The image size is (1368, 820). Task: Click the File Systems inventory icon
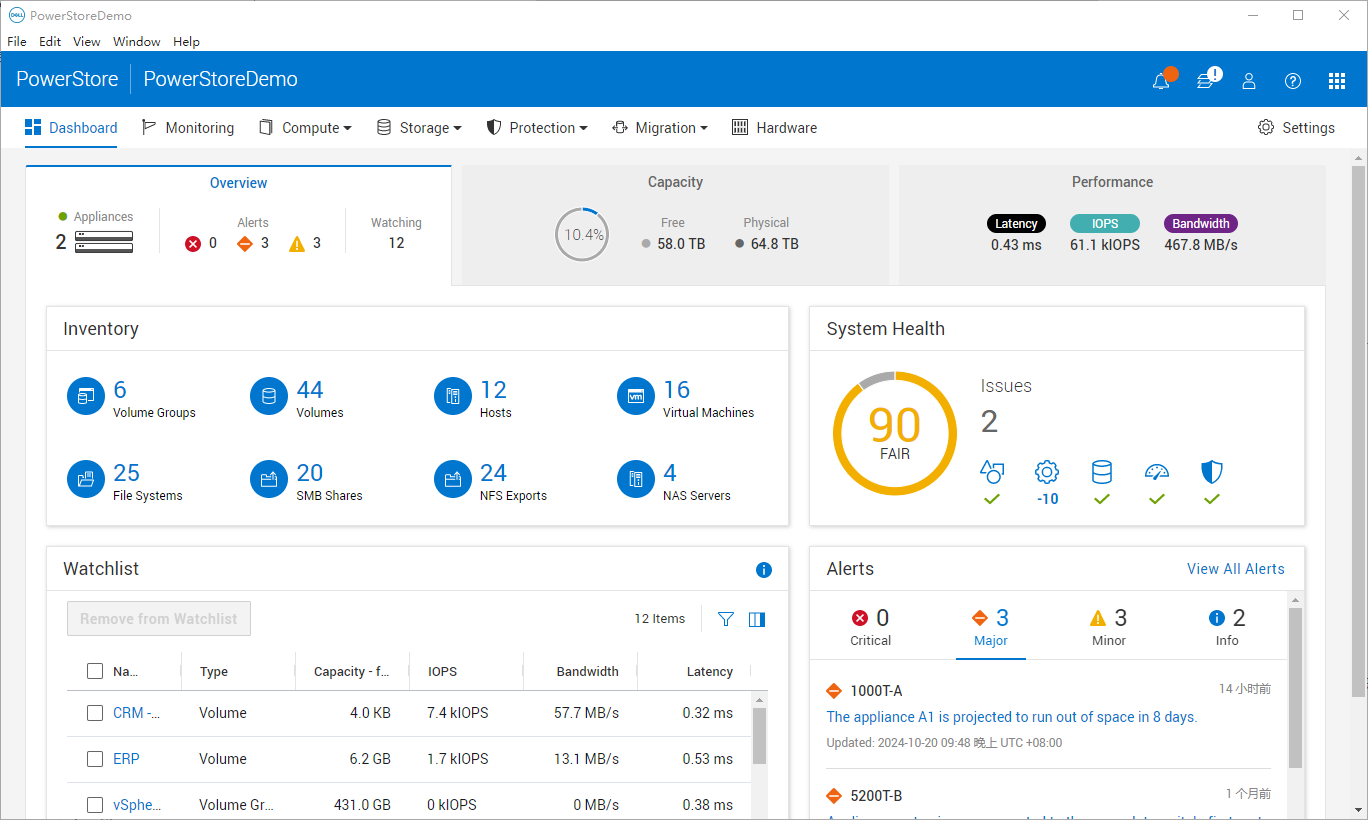click(86, 480)
